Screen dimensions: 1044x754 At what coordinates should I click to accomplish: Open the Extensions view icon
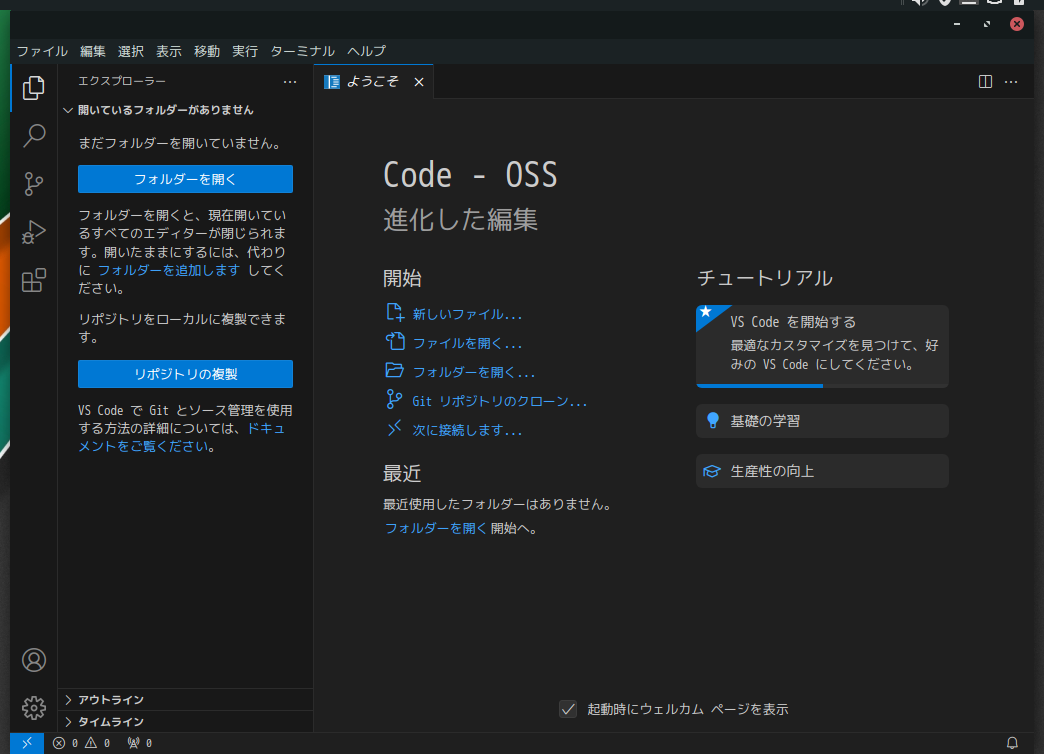33,280
